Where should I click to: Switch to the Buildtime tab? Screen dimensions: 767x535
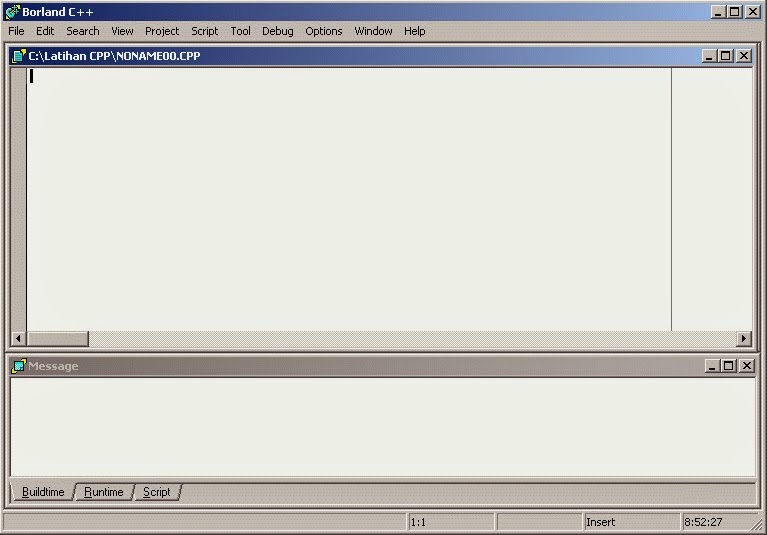tap(43, 491)
